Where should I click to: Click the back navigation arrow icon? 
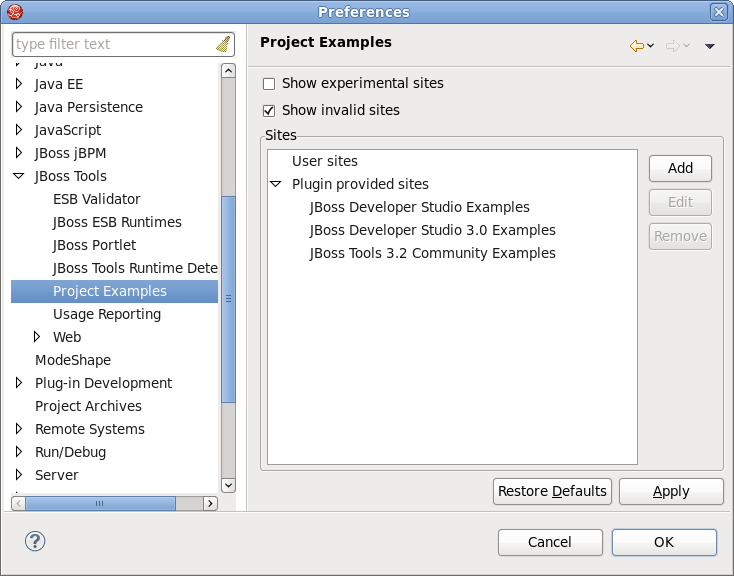pos(636,46)
